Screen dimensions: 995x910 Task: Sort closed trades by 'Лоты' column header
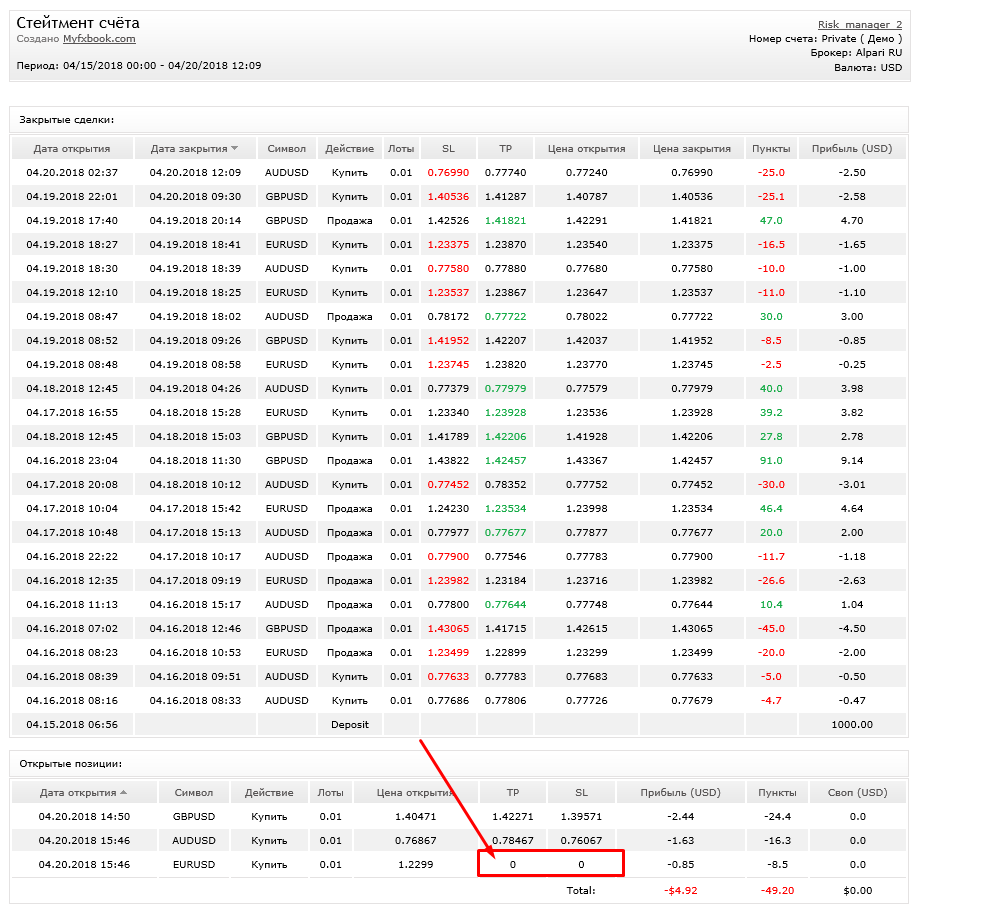click(401, 148)
